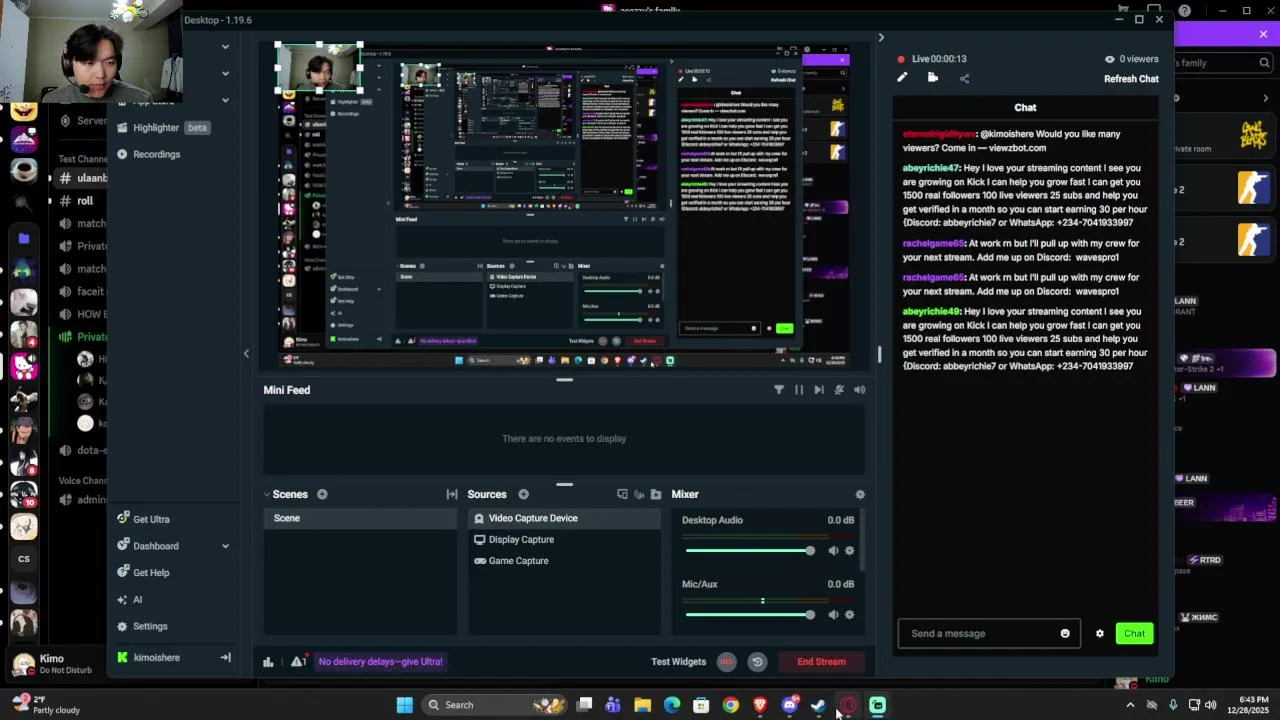
Task: Add a new source with plus icon
Action: pos(523,494)
